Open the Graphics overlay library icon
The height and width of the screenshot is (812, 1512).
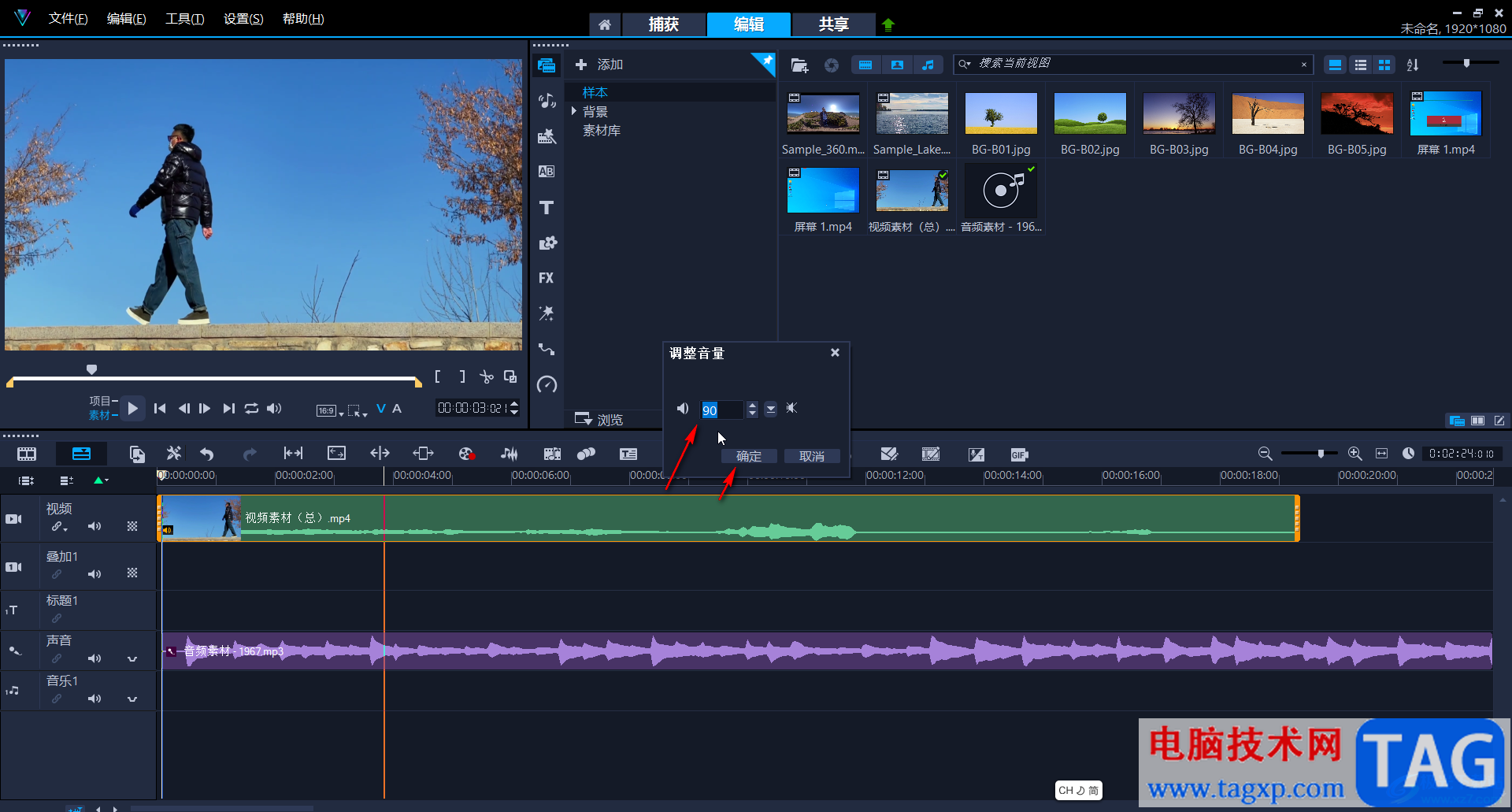(x=547, y=243)
